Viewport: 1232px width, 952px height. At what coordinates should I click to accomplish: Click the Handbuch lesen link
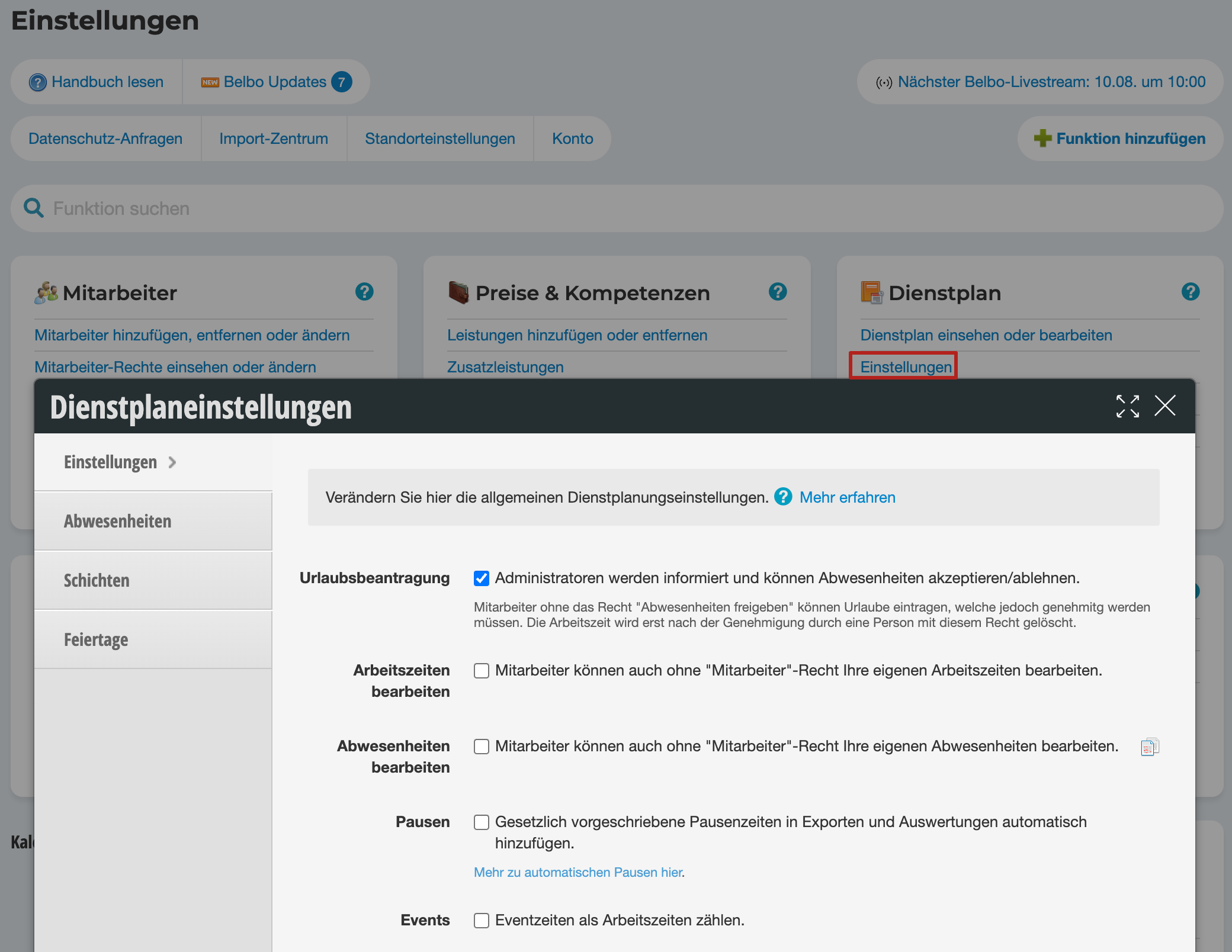pos(108,82)
